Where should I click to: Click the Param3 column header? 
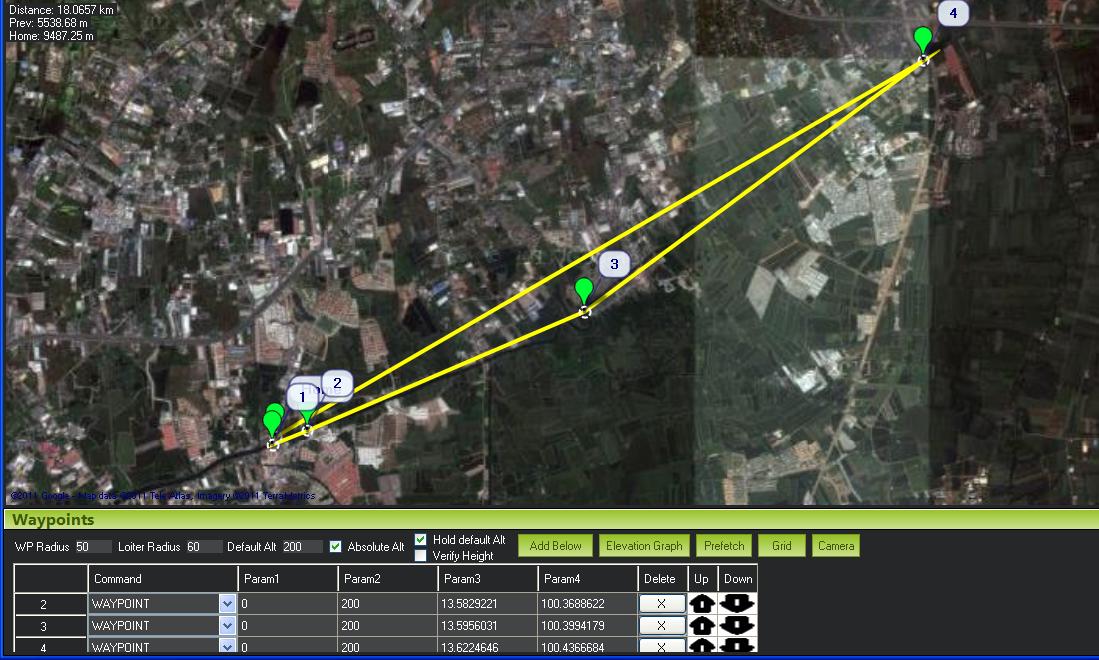click(x=487, y=579)
